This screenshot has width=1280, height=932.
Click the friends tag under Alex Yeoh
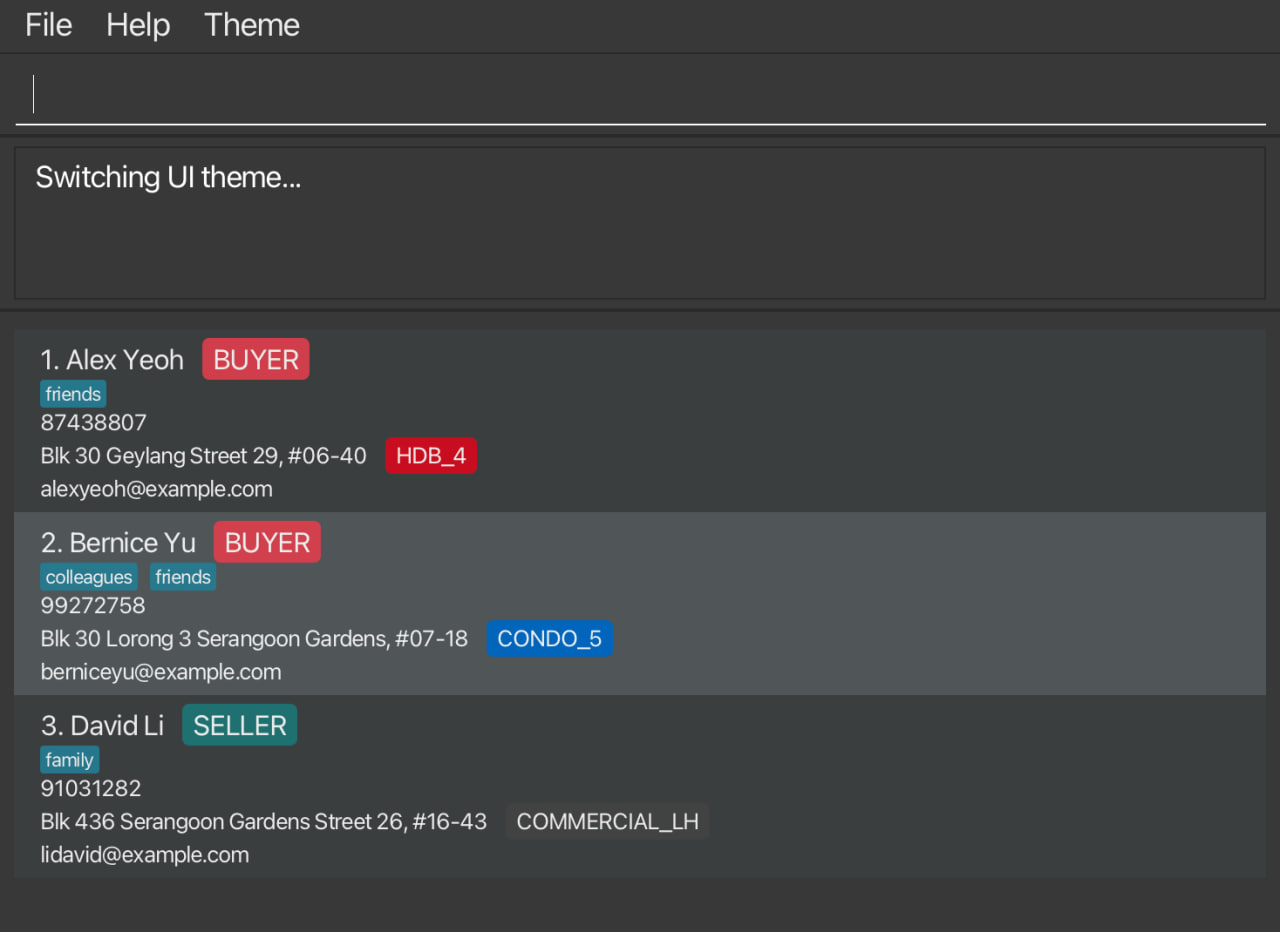click(73, 394)
